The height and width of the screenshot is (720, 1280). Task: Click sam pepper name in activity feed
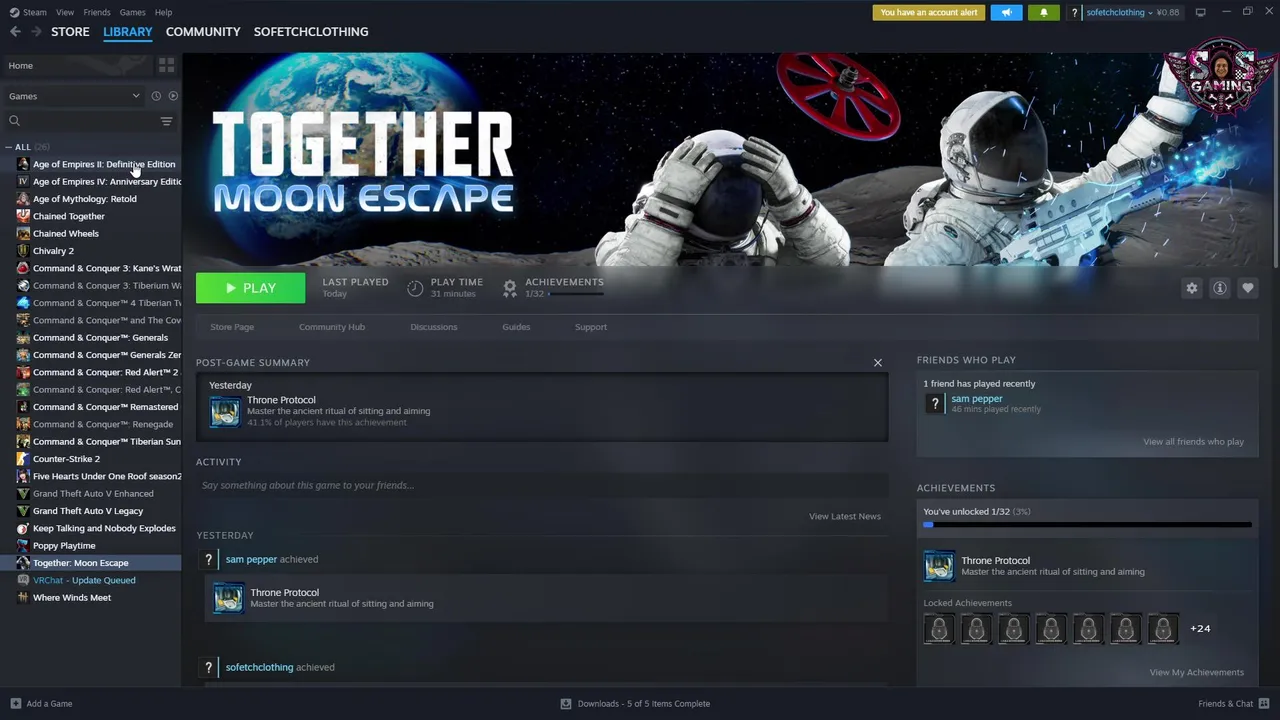point(251,560)
